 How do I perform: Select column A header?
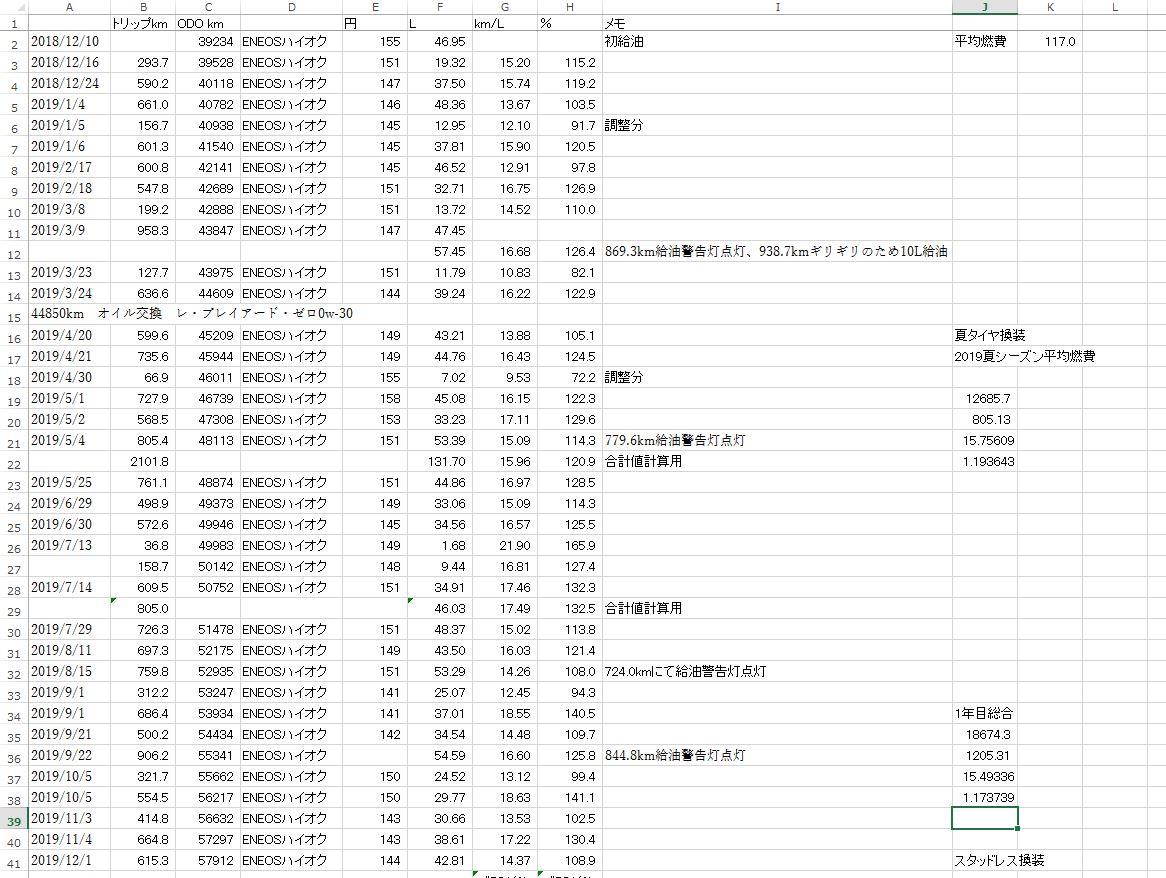pyautogui.click(x=69, y=7)
